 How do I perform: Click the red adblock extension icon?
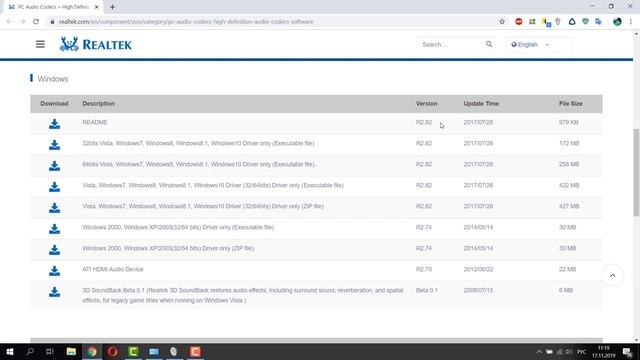[x=519, y=22]
